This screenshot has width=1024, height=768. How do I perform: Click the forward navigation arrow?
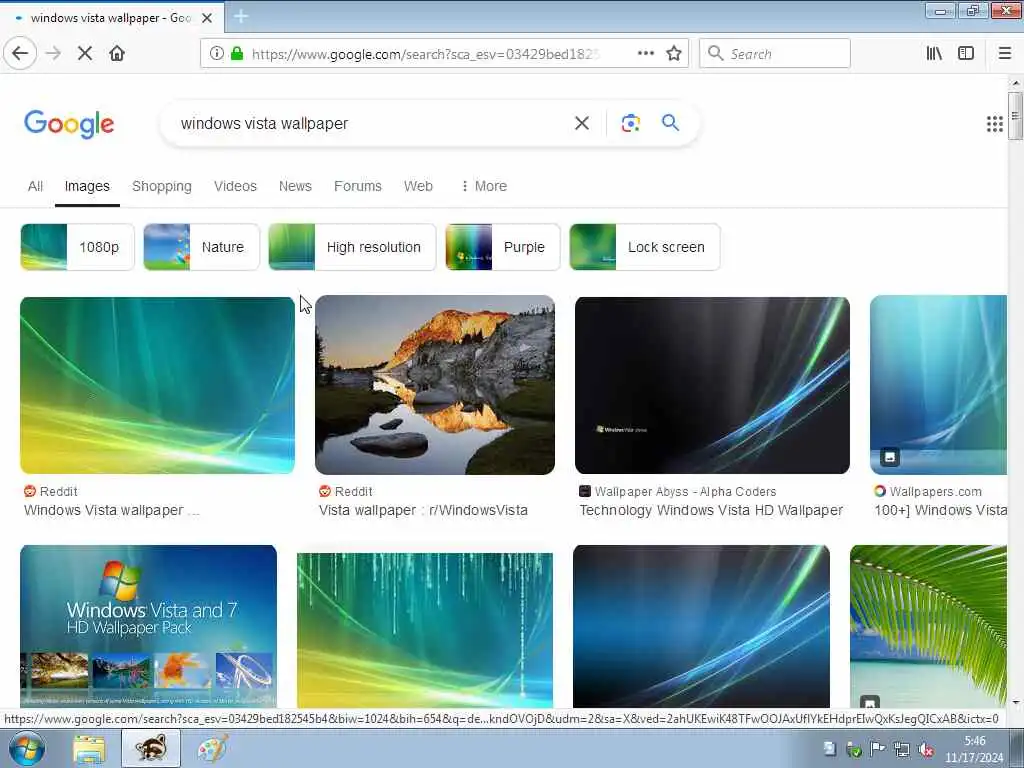pyautogui.click(x=54, y=54)
